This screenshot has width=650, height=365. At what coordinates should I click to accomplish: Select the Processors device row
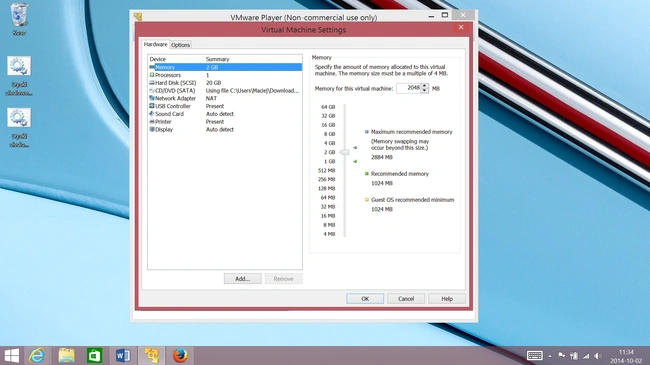tap(225, 75)
